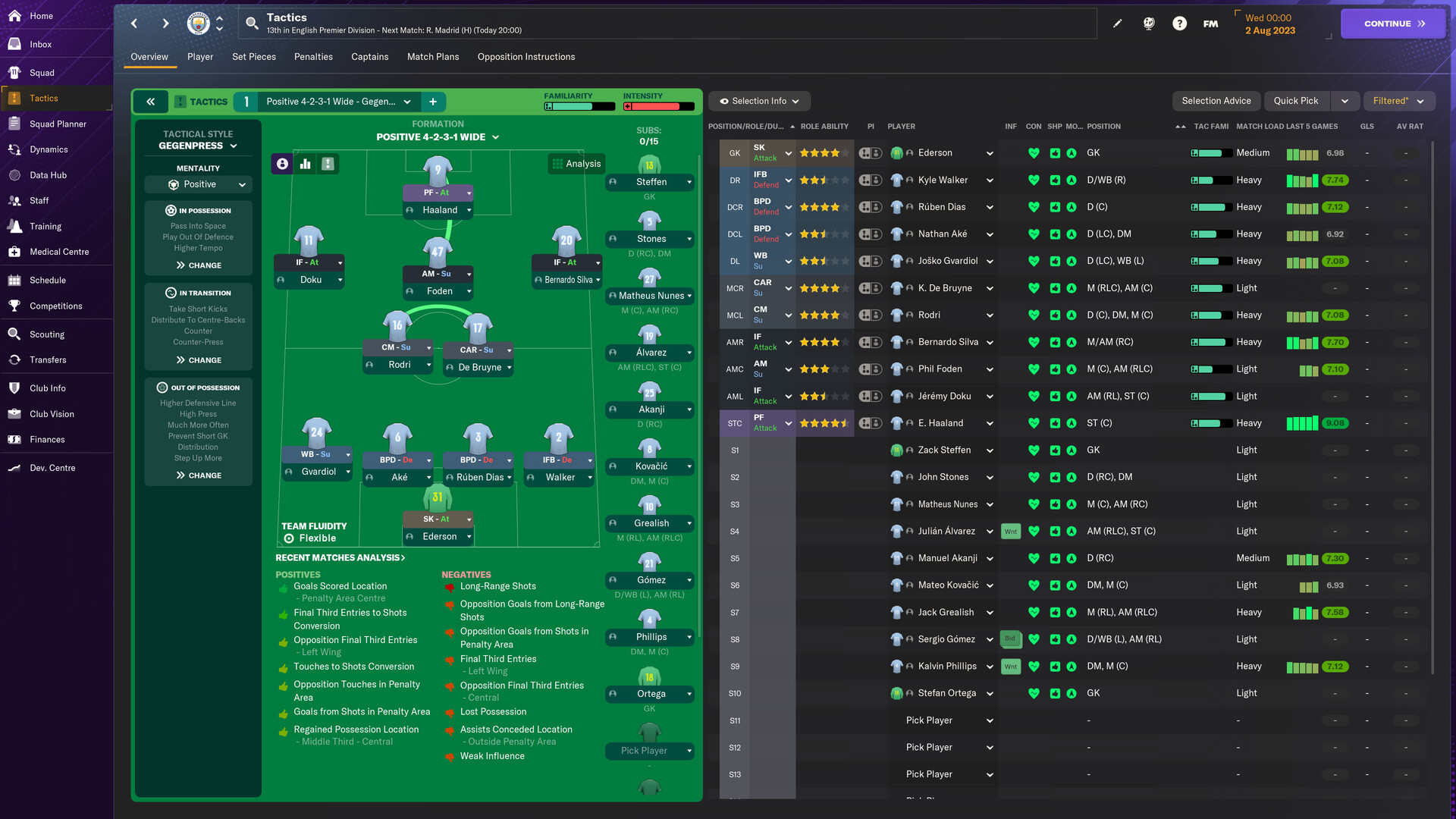The height and width of the screenshot is (819, 1456).
Task: Open the squad planner sidebar icon
Action: point(14,123)
